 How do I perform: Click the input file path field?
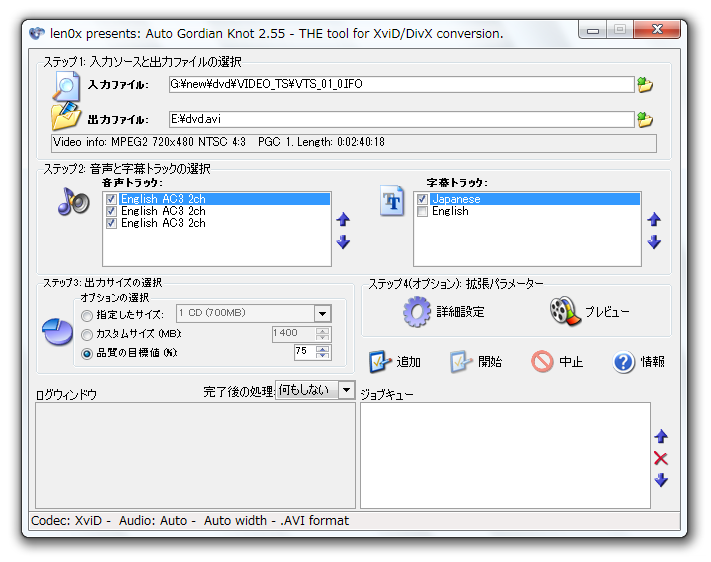click(401, 84)
